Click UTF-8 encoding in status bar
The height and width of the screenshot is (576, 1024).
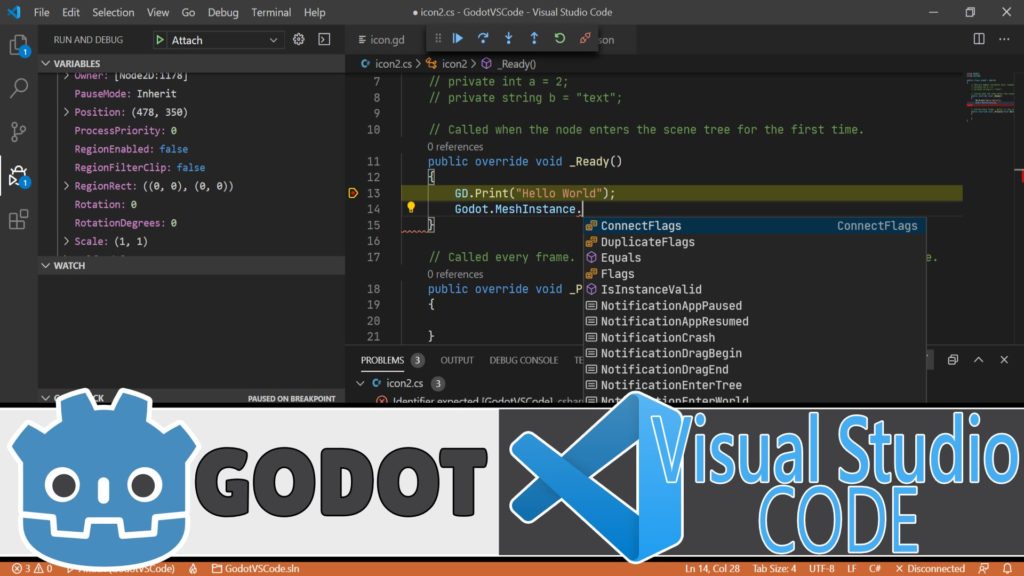pyautogui.click(x=822, y=569)
